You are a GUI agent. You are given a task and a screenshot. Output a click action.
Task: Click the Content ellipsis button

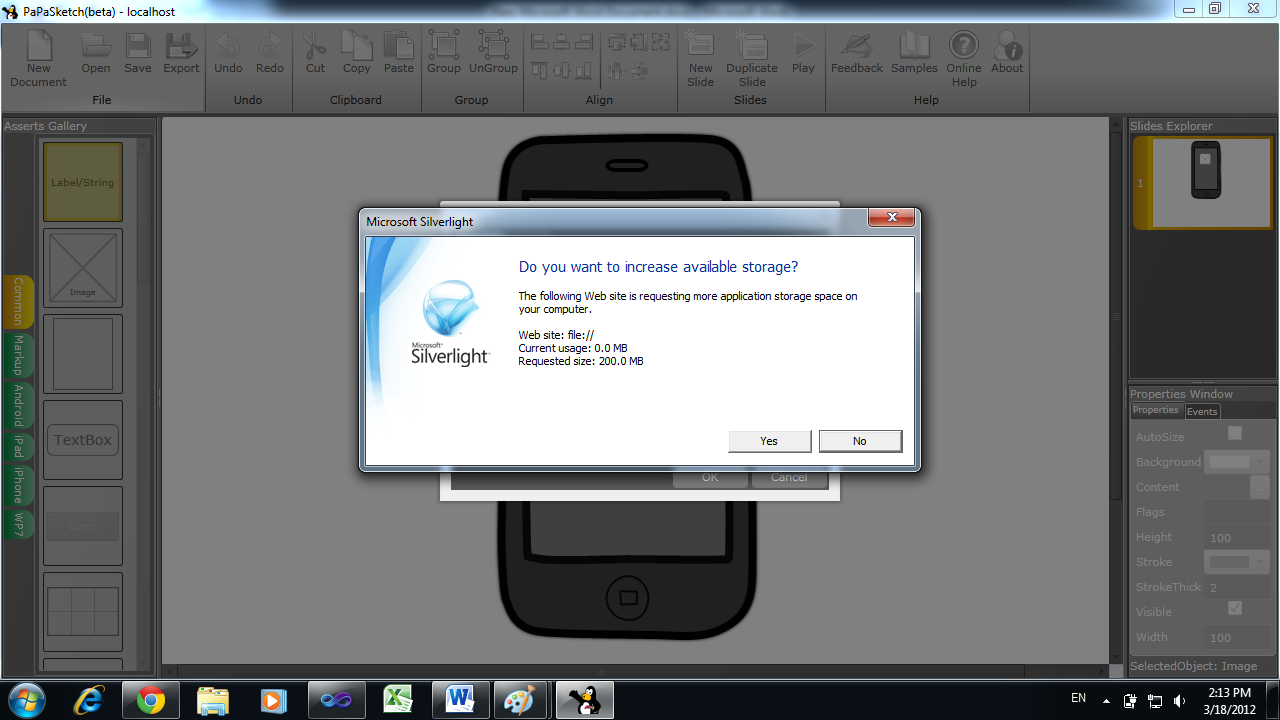click(x=1260, y=487)
